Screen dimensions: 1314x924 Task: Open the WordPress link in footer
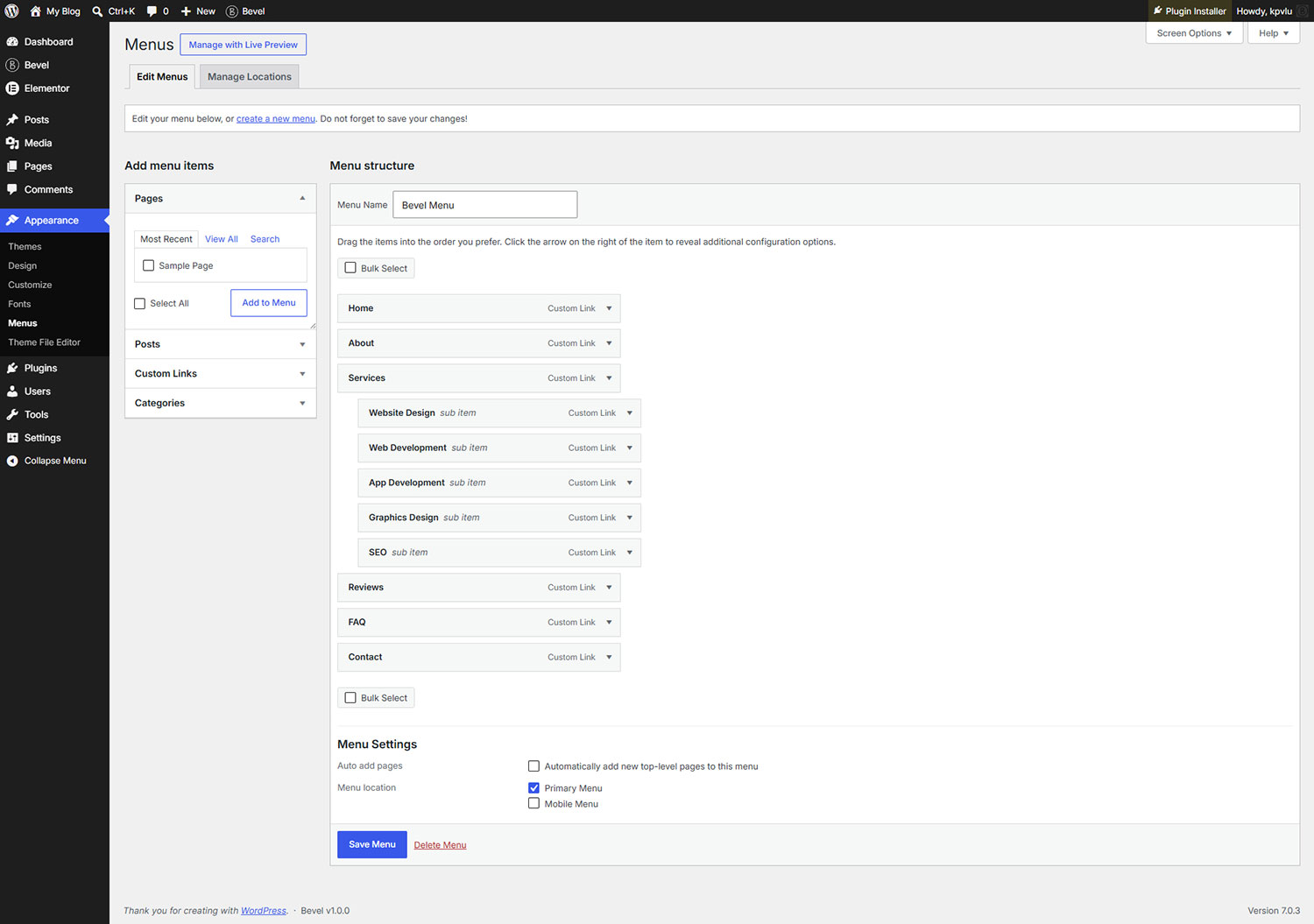click(264, 911)
